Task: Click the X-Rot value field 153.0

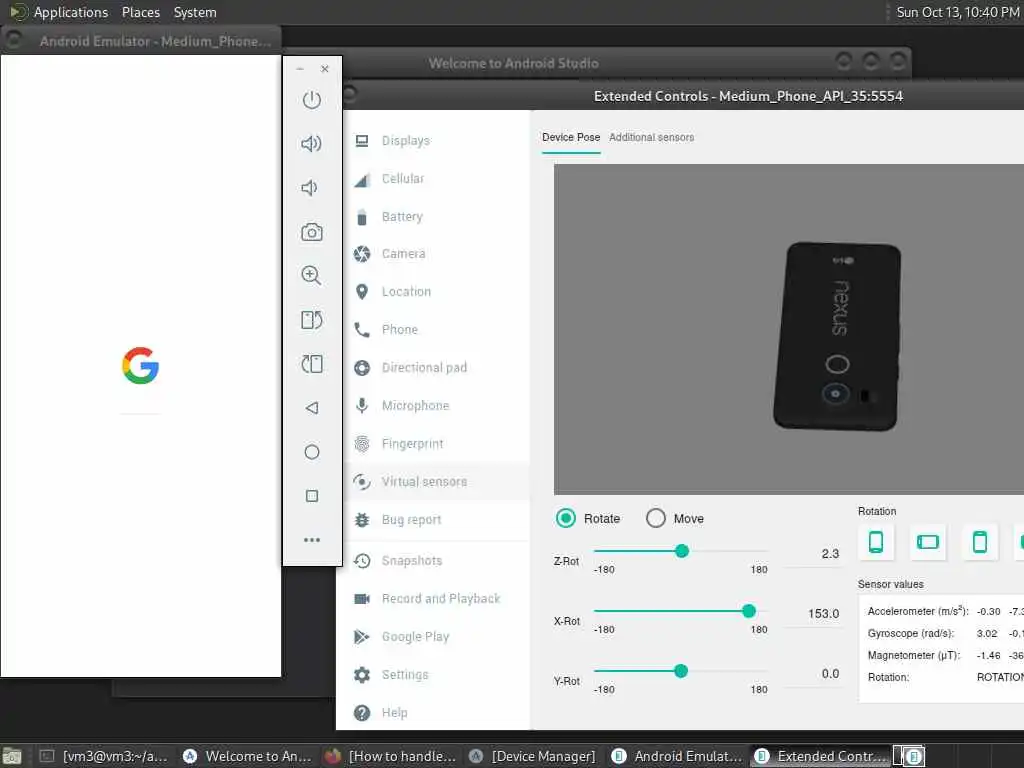Action: (x=812, y=615)
